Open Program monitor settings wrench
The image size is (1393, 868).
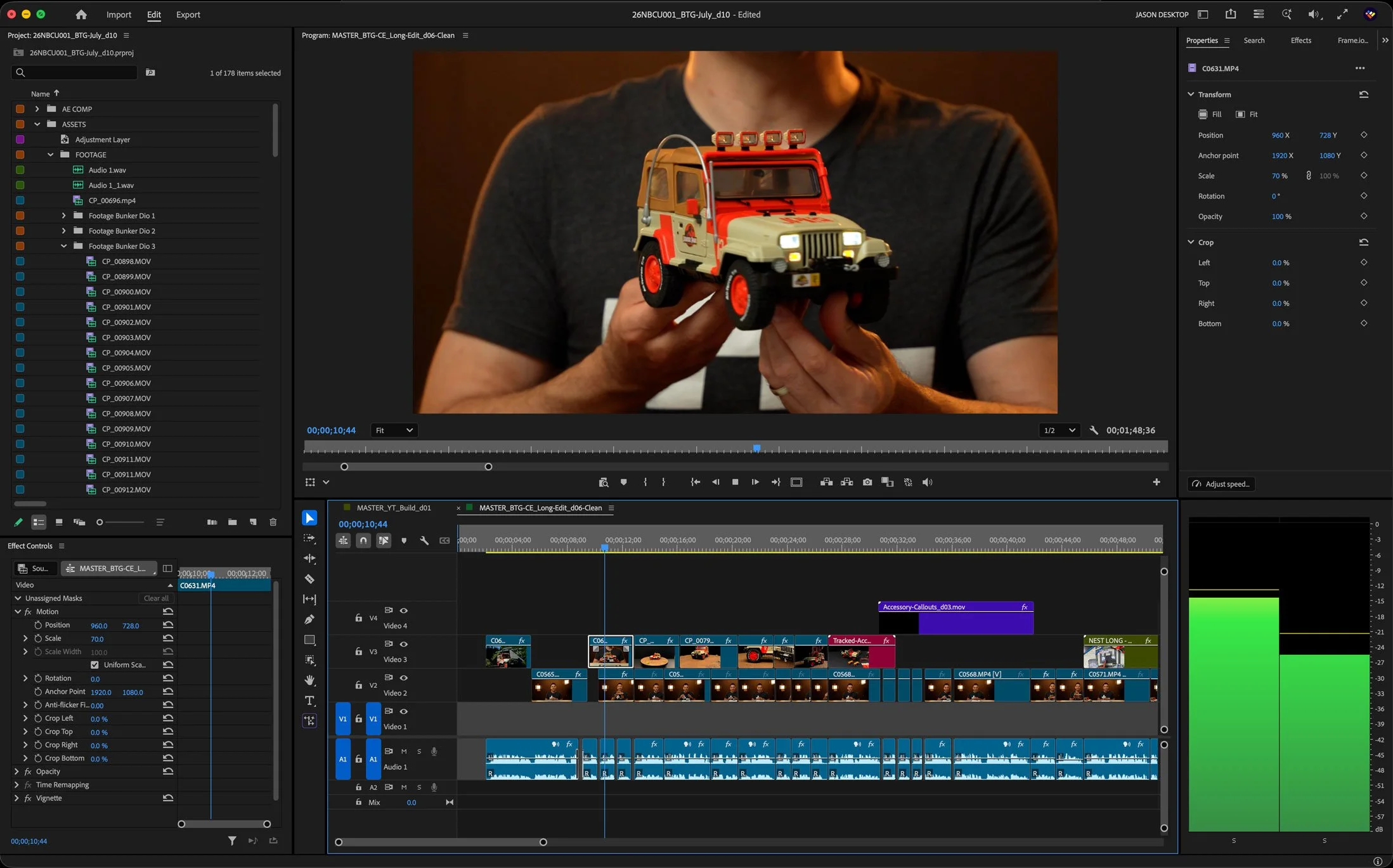tap(1094, 431)
